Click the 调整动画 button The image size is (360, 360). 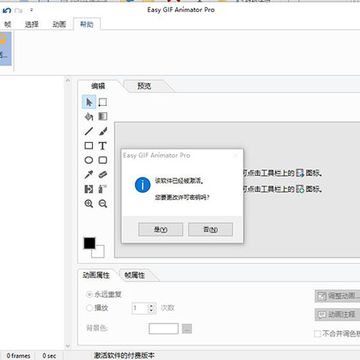[x=337, y=296]
